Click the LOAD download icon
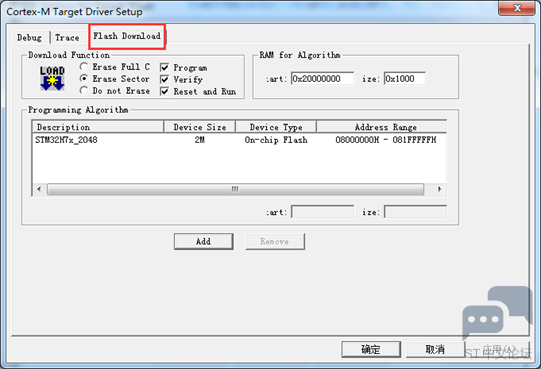 52,78
